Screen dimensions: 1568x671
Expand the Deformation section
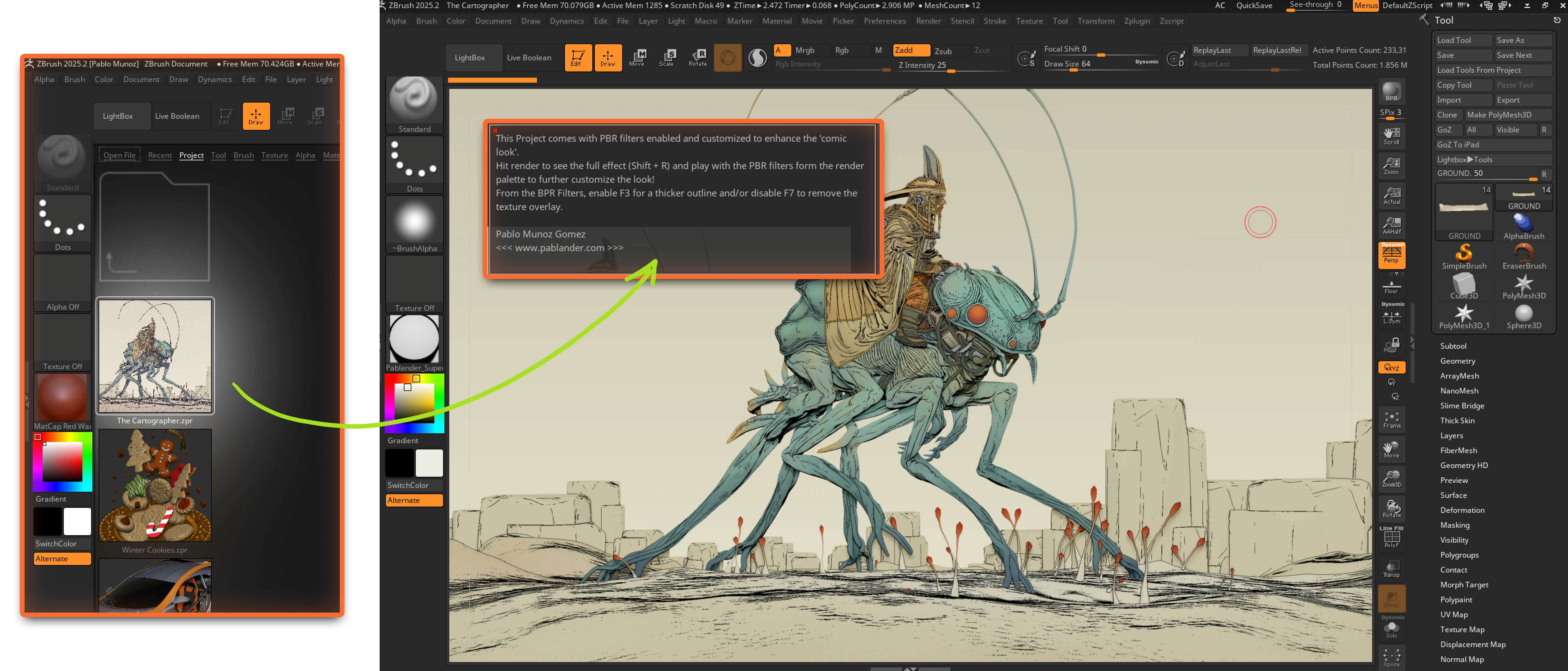1461,510
